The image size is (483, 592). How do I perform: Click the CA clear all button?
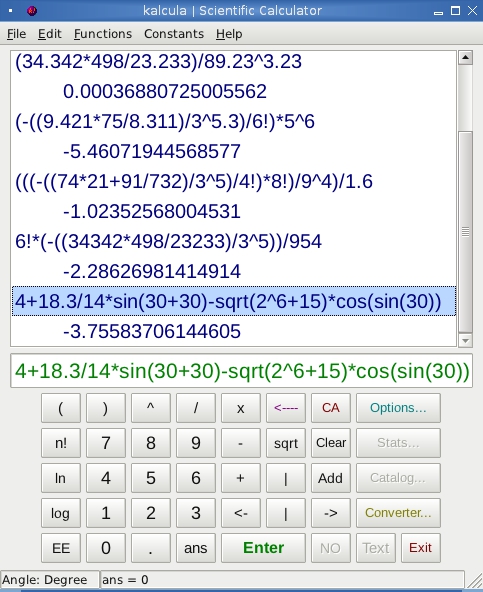coord(330,408)
